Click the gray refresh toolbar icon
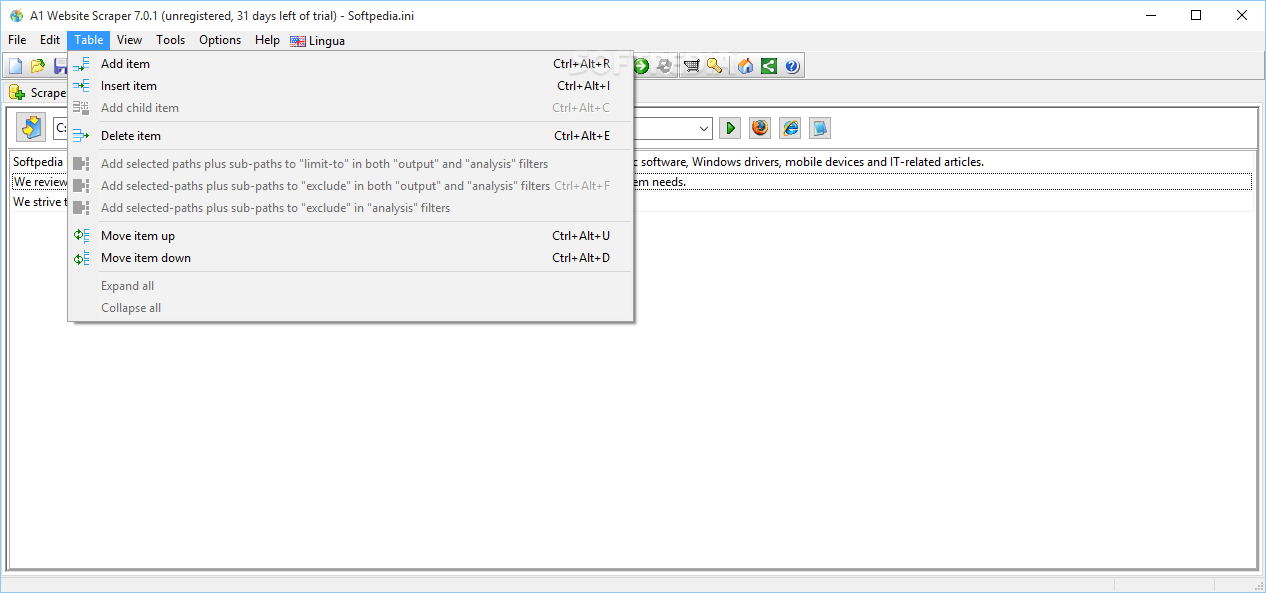This screenshot has height=593, width=1266. point(664,66)
